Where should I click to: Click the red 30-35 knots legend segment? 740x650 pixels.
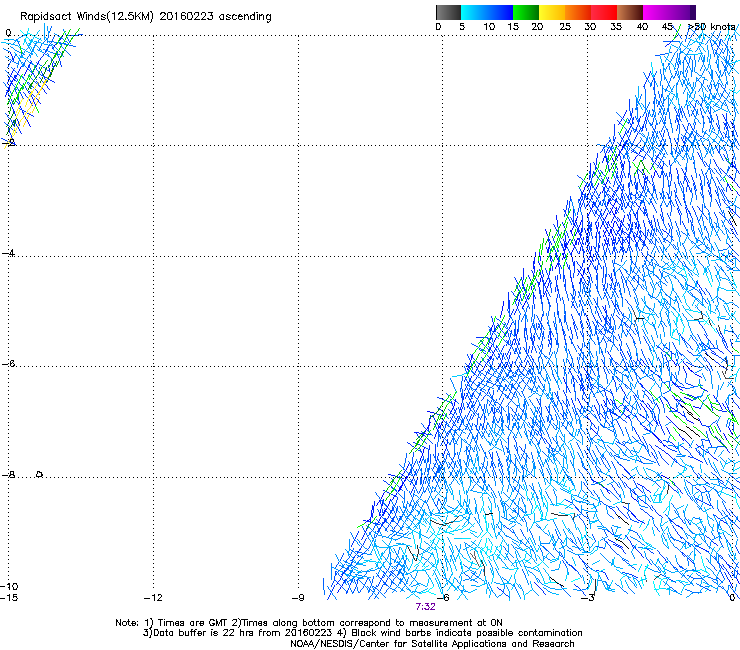point(604,12)
